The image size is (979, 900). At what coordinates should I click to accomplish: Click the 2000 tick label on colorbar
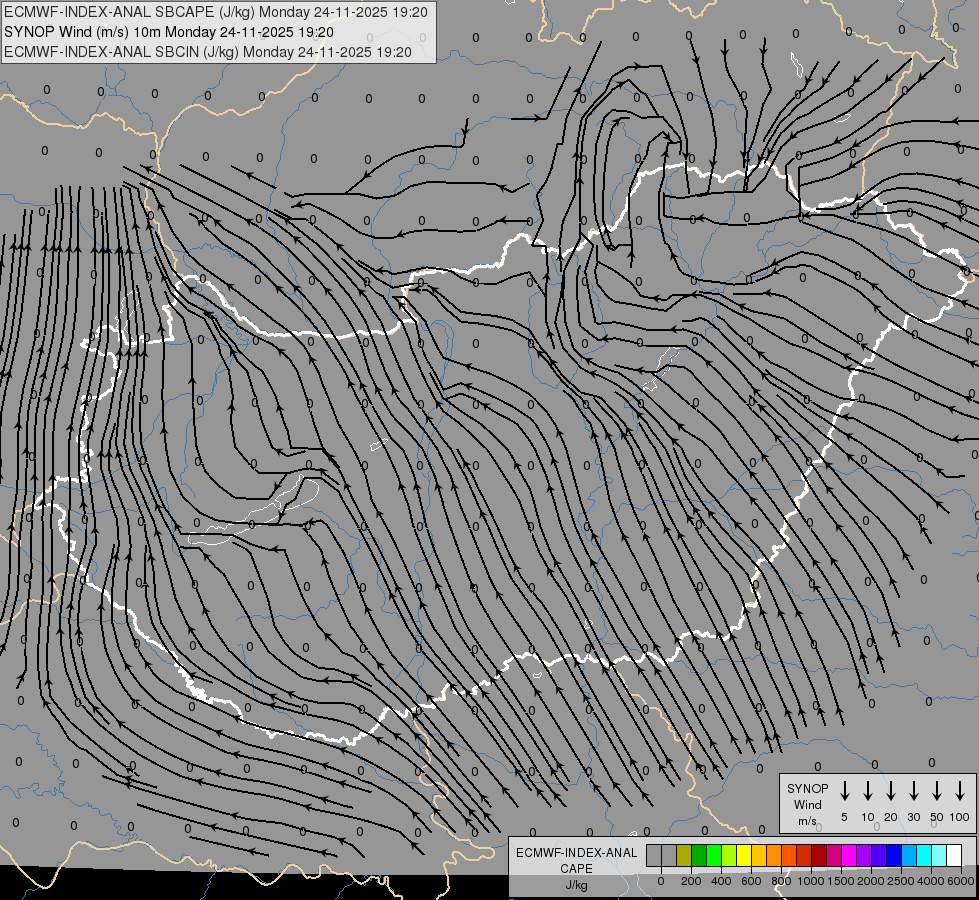click(x=871, y=881)
